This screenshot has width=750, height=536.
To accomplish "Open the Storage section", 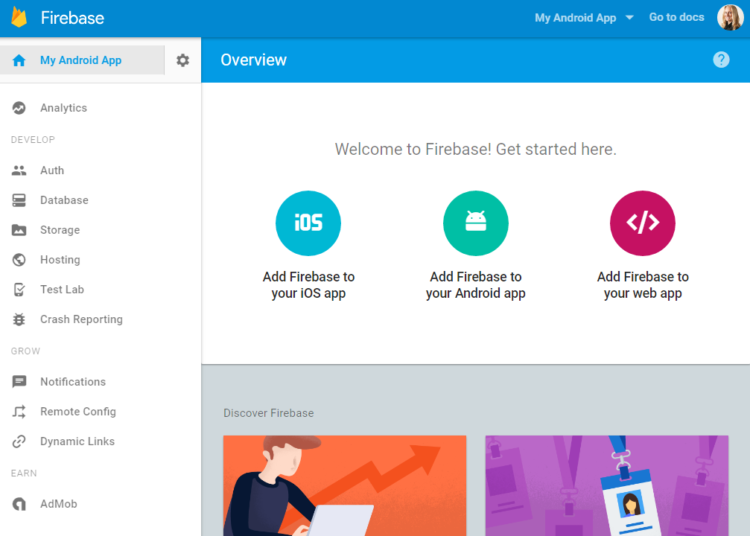I will [x=60, y=230].
